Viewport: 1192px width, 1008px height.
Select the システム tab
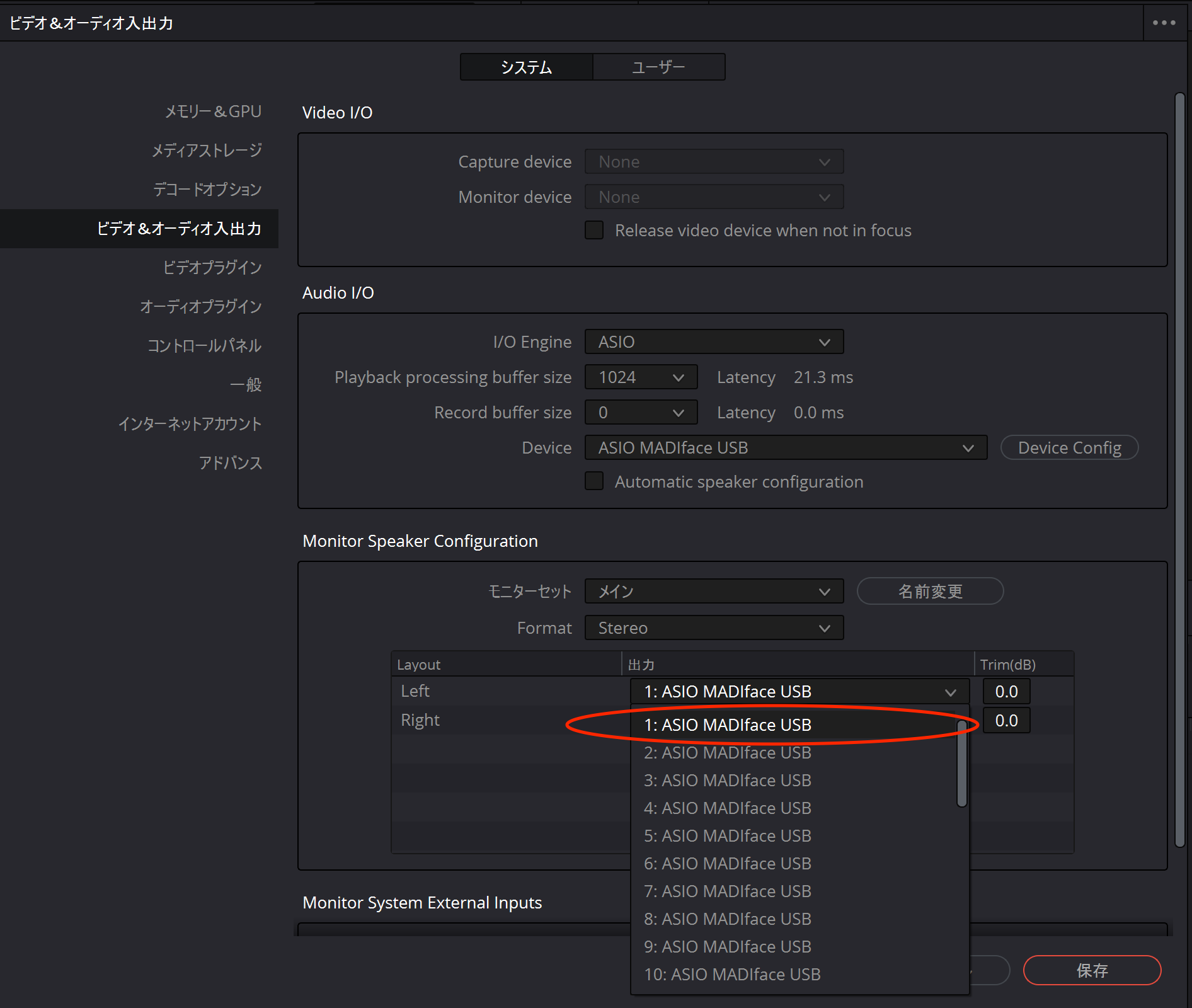526,67
